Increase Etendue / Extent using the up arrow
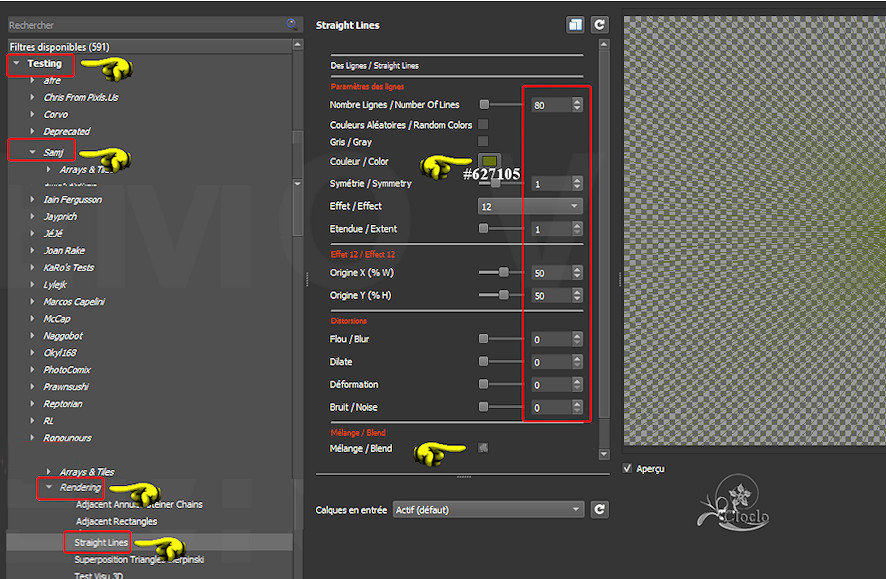886x579 pixels. point(577,225)
